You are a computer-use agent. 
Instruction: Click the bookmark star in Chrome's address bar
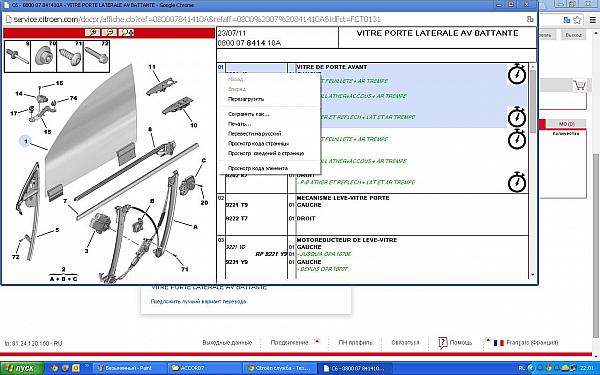click(577, 20)
